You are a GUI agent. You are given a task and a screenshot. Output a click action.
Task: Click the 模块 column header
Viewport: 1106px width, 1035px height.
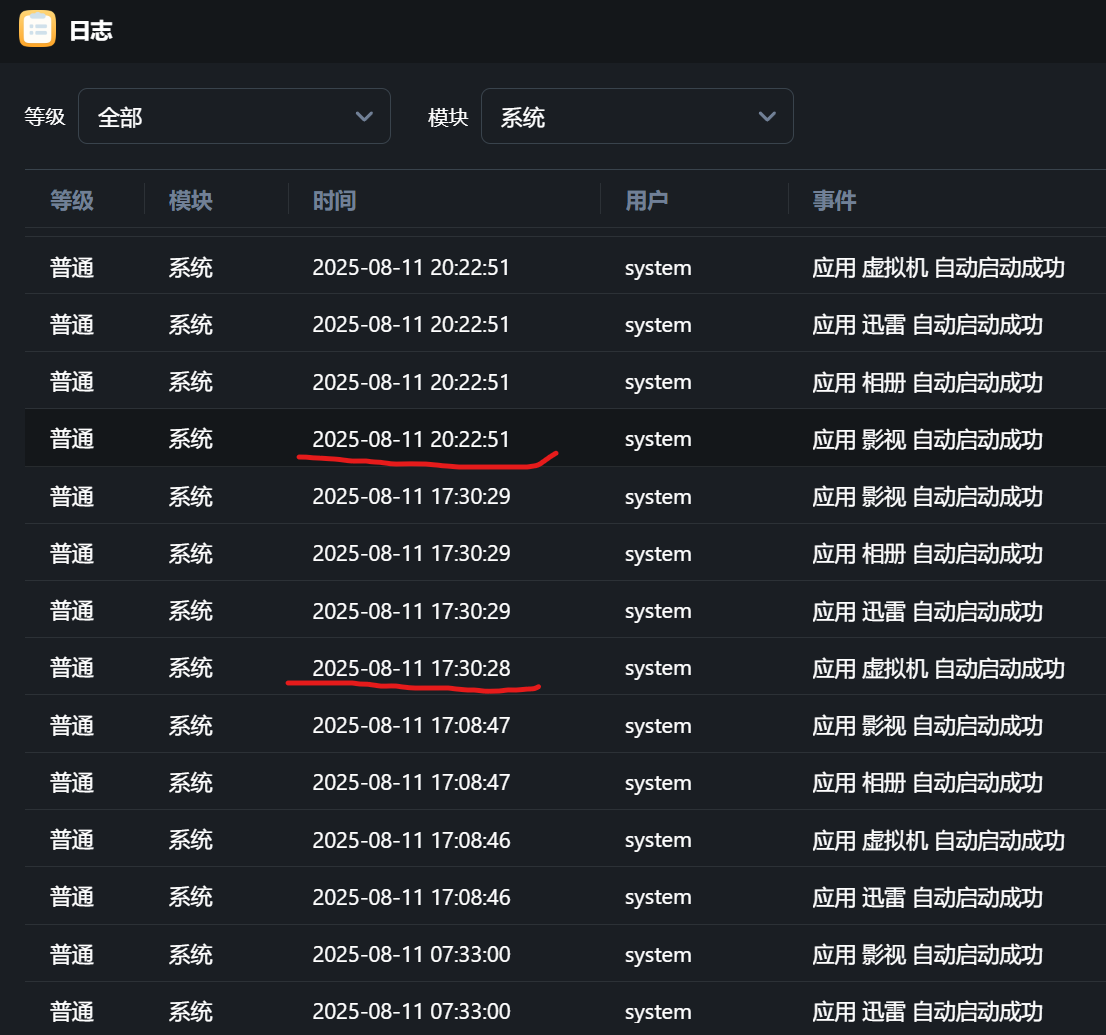coord(190,200)
